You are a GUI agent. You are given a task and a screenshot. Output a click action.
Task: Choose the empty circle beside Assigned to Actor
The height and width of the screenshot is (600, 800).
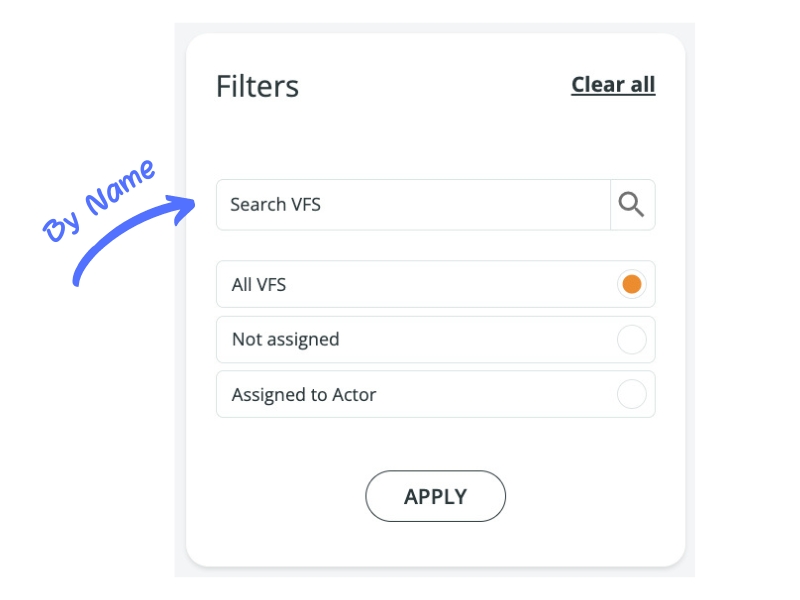point(631,395)
